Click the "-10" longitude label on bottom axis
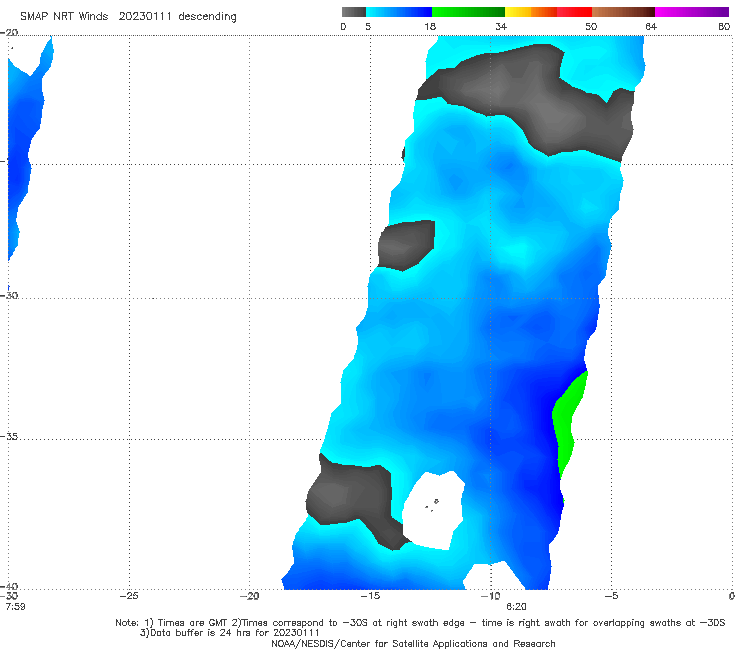This screenshot has height=650, width=740. (x=490, y=596)
